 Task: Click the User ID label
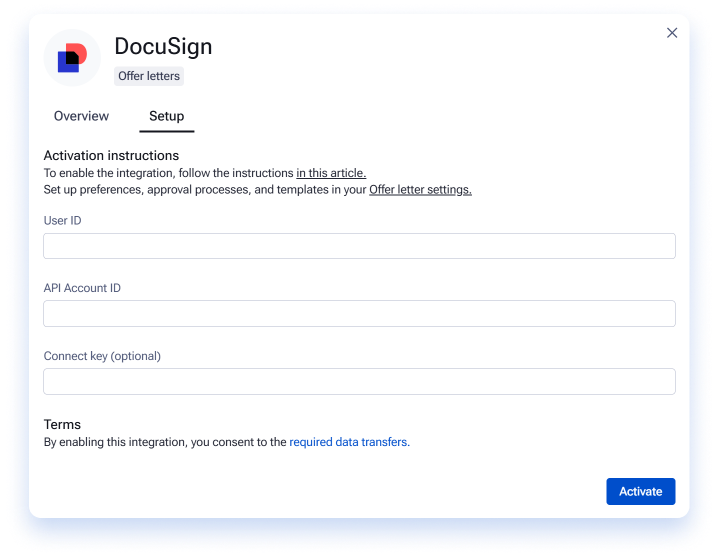pyautogui.click(x=62, y=221)
